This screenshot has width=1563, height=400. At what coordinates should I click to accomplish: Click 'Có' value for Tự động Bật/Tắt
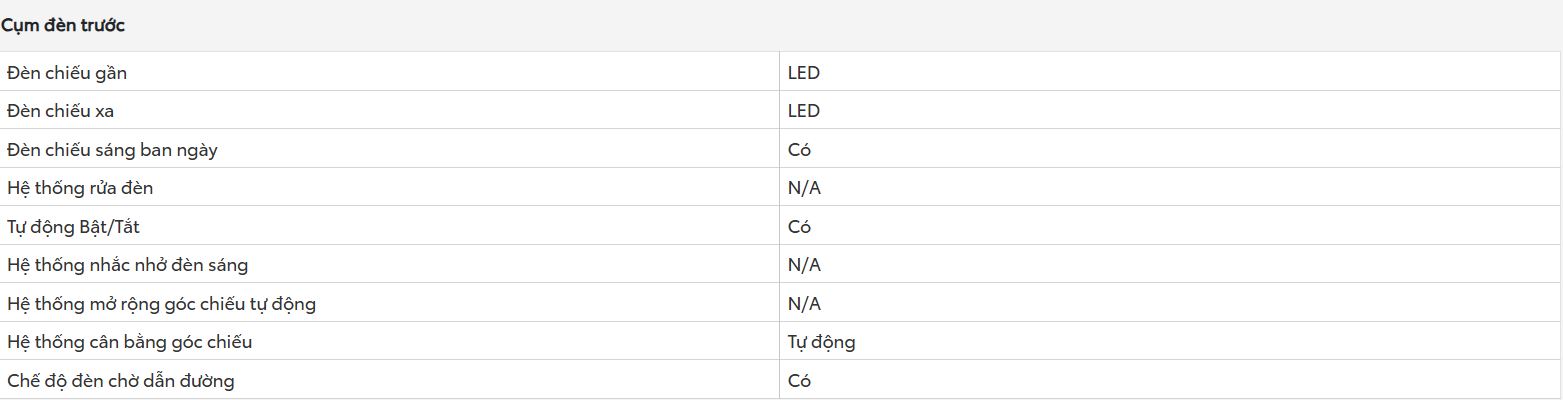[x=799, y=227]
